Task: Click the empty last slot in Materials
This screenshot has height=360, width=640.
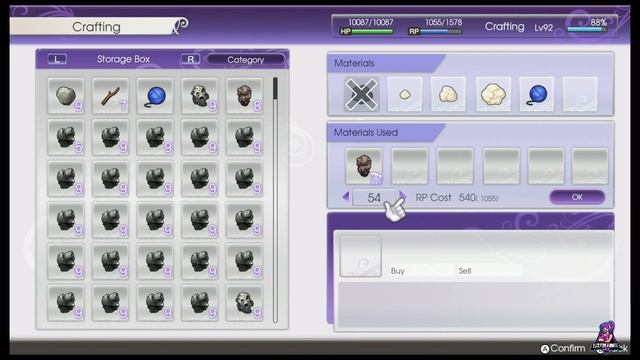Action: tap(580, 94)
